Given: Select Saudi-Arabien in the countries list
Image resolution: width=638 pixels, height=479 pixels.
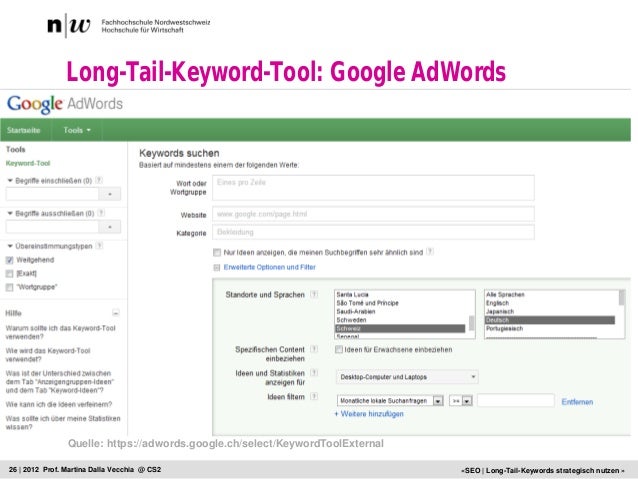Looking at the screenshot, I should click(355, 311).
